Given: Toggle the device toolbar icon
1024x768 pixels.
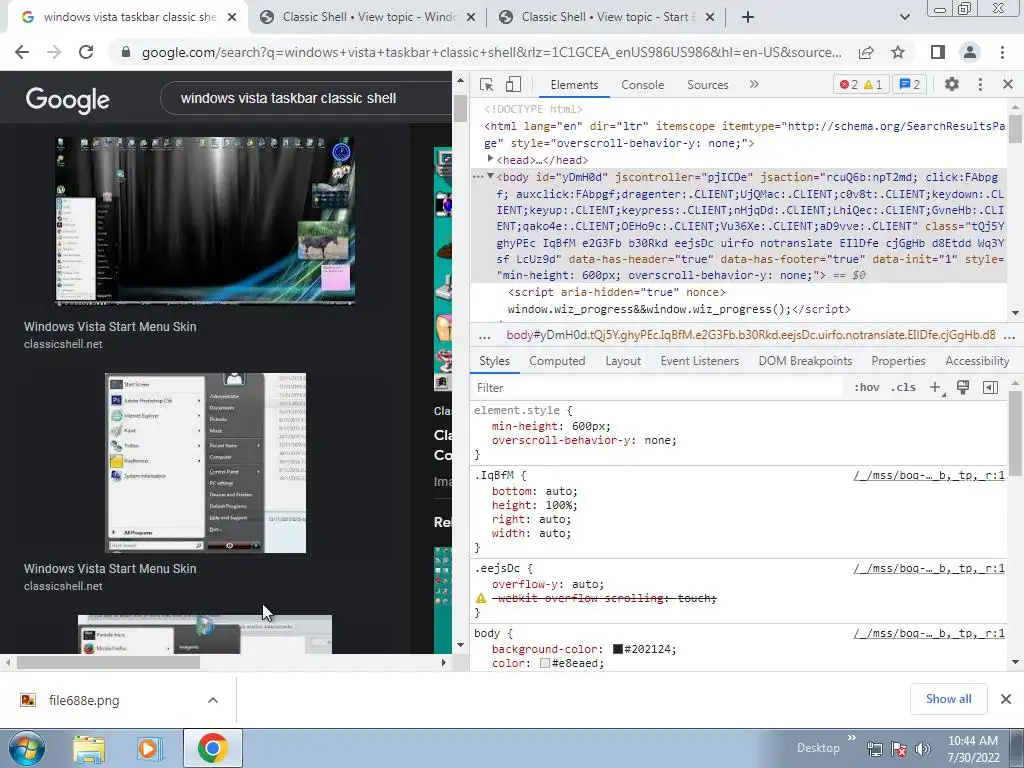Looking at the screenshot, I should tap(513, 84).
